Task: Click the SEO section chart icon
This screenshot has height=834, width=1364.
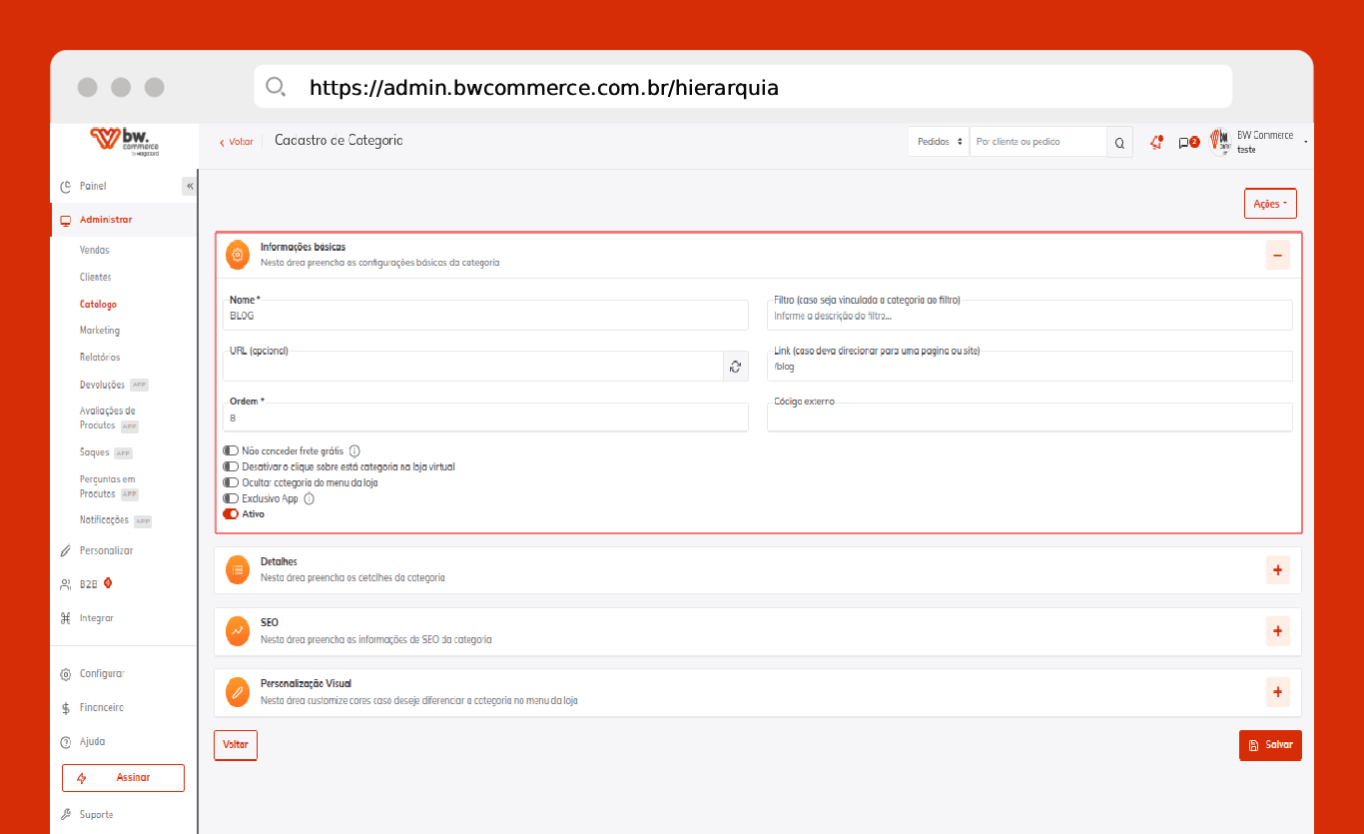Action: [x=237, y=631]
